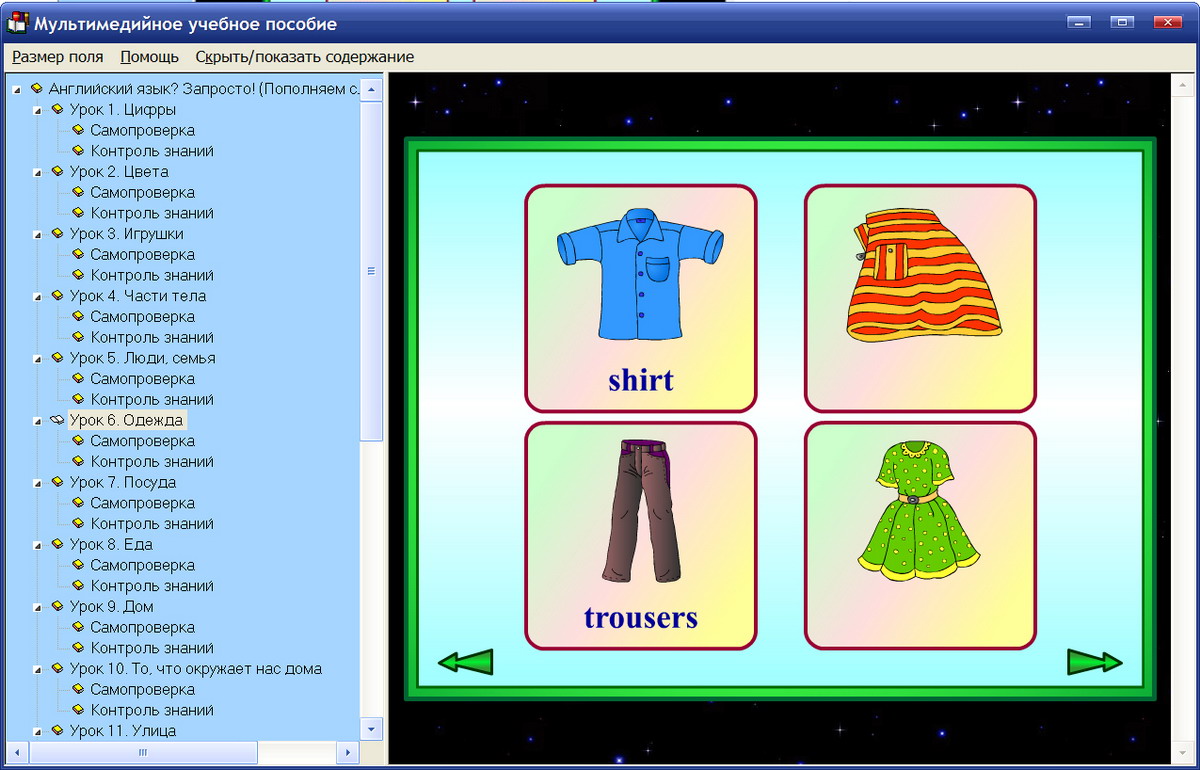This screenshot has width=1200, height=770.
Task: Click the green right arrow for next page
Action: 1095,662
